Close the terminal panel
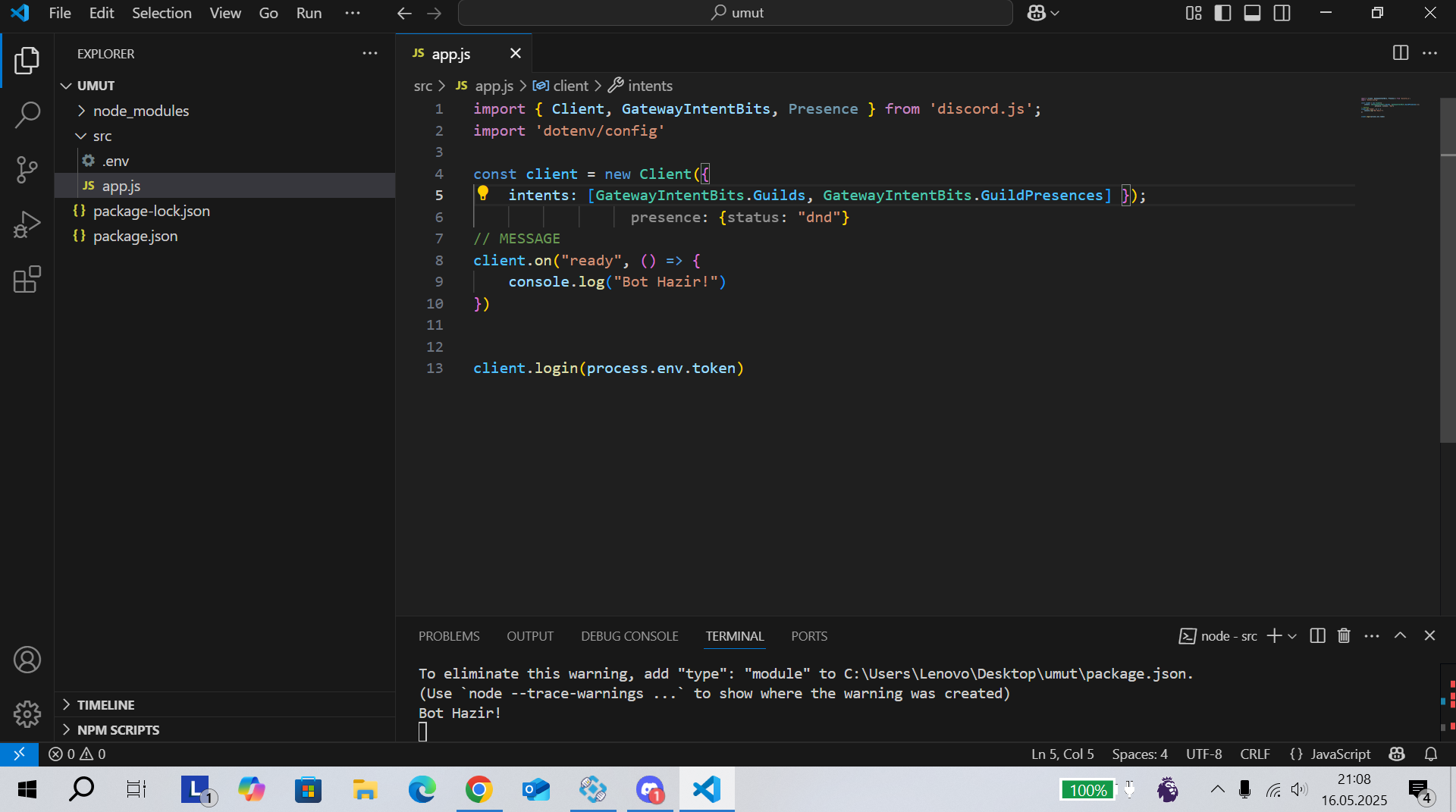1456x812 pixels. point(1429,635)
